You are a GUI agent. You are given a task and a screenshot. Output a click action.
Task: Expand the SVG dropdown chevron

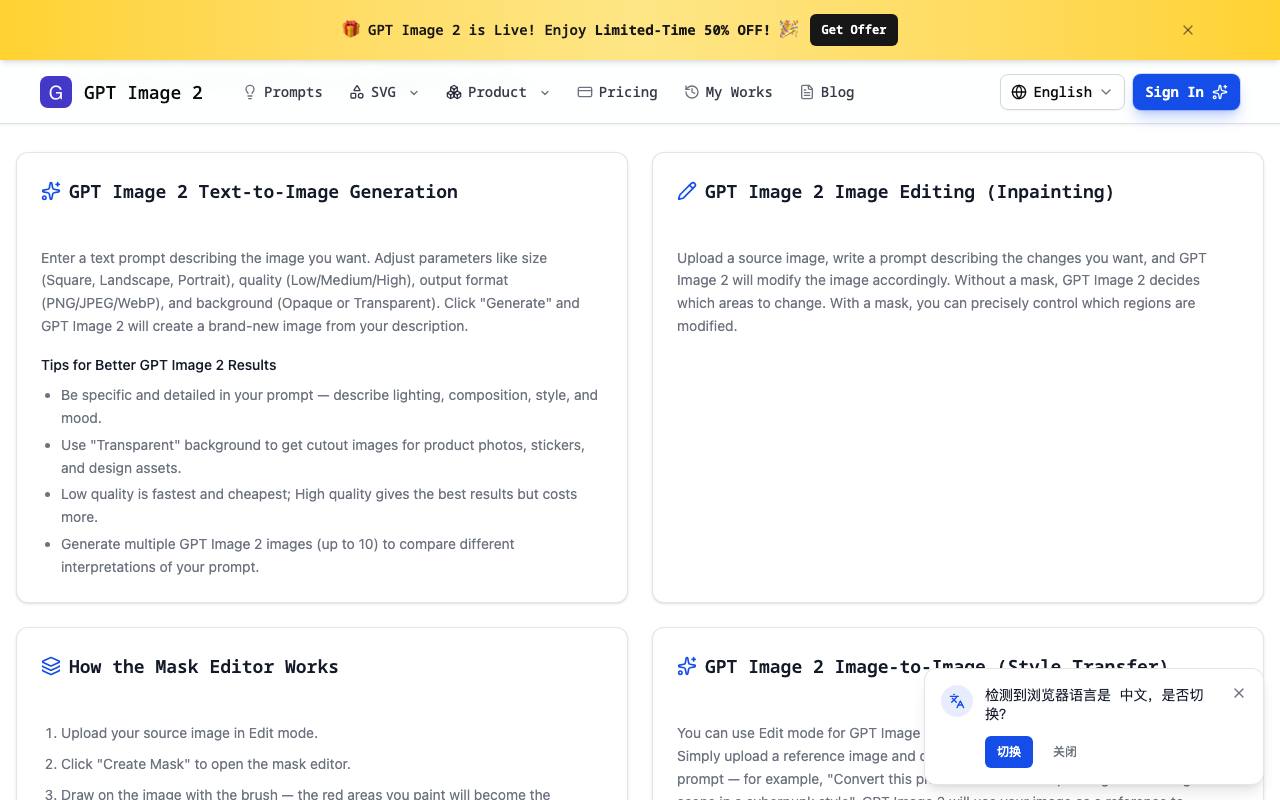click(x=414, y=92)
